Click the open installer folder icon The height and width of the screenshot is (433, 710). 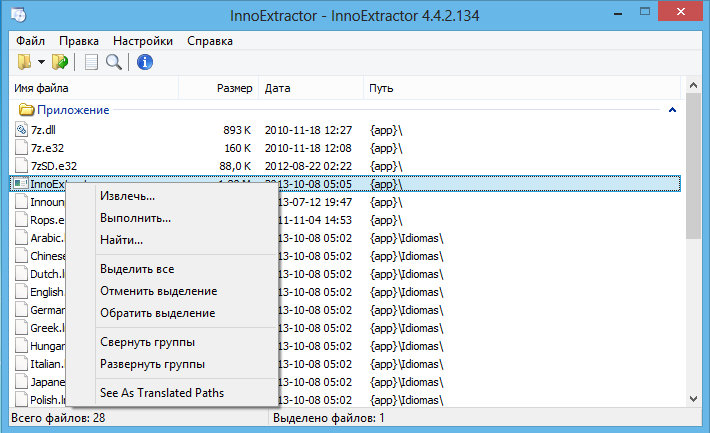tap(24, 62)
